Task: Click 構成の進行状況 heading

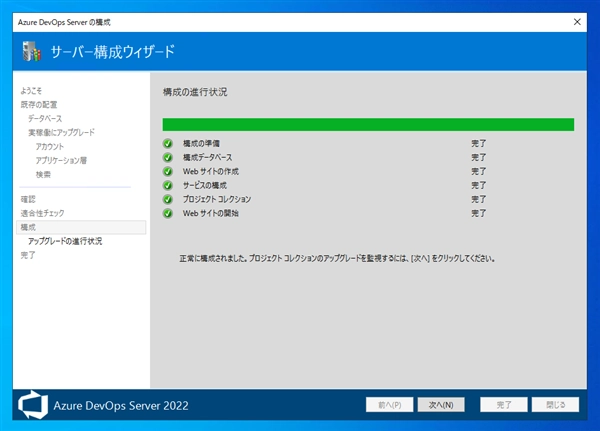Action: [x=195, y=92]
